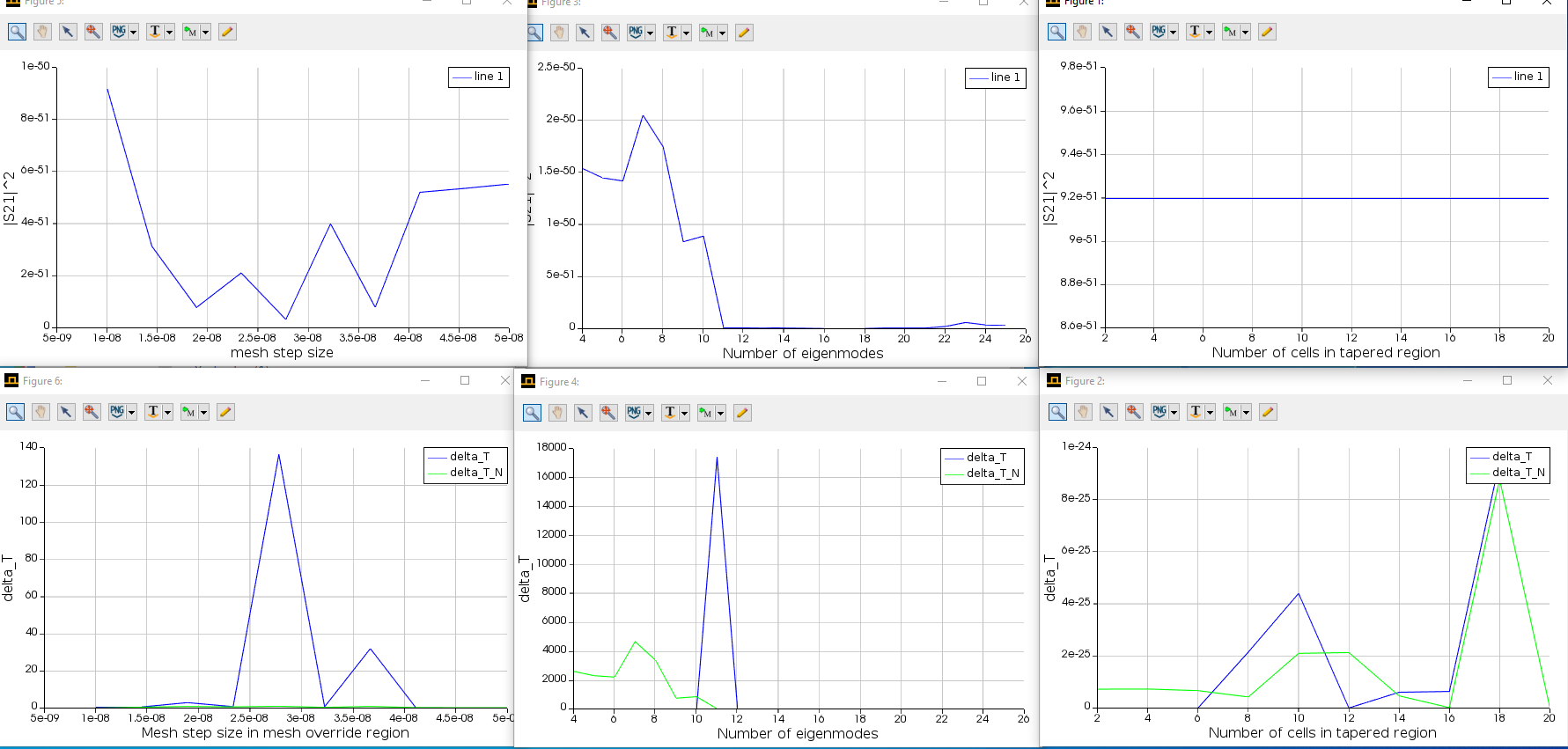1568x749 pixels.
Task: Open the marker M dropdown arrow in Figure 4
Action: 721,414
